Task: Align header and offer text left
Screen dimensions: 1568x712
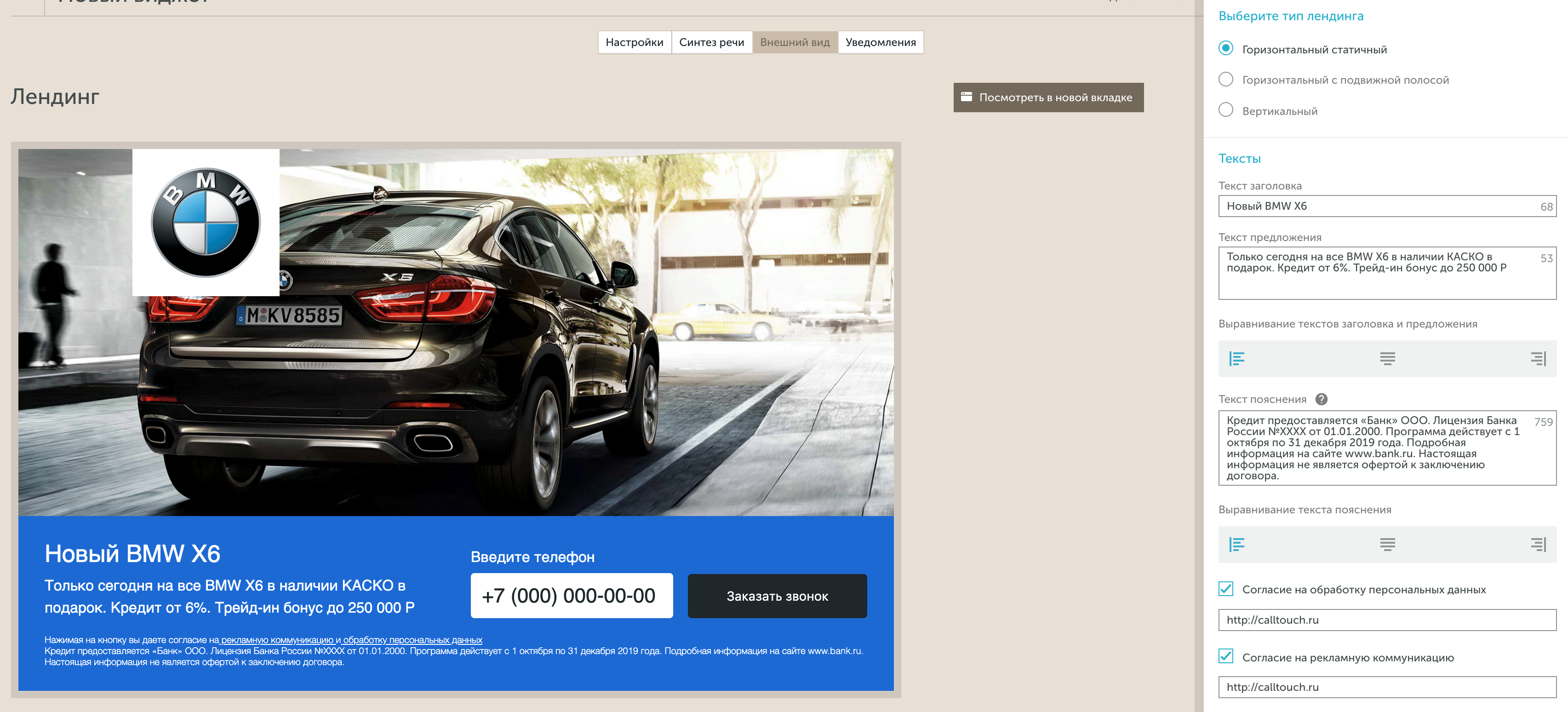Action: pyautogui.click(x=1236, y=359)
